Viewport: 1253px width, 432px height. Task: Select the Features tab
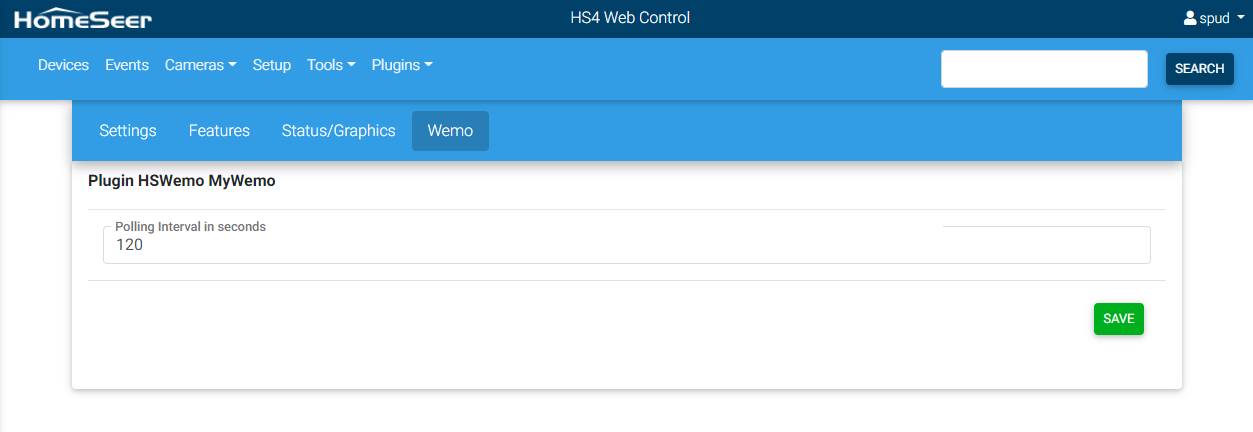pos(219,131)
